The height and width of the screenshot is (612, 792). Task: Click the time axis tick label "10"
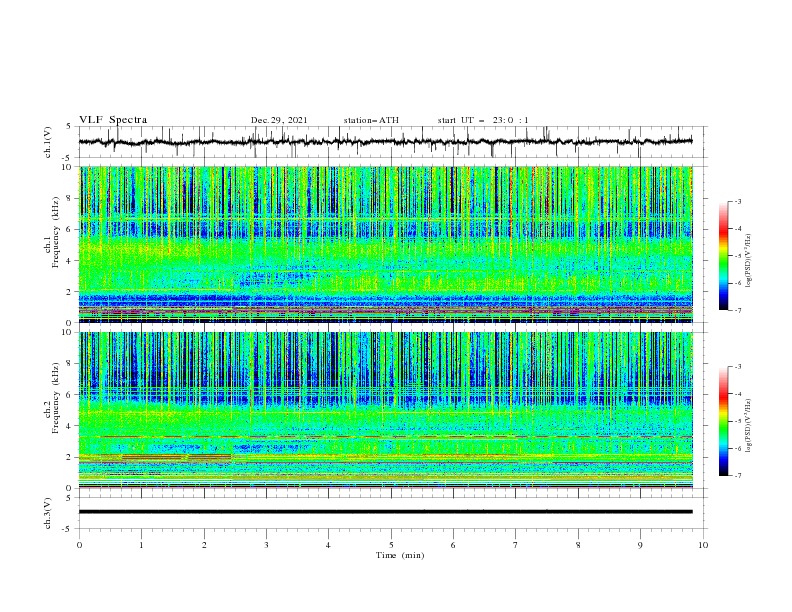click(703, 545)
